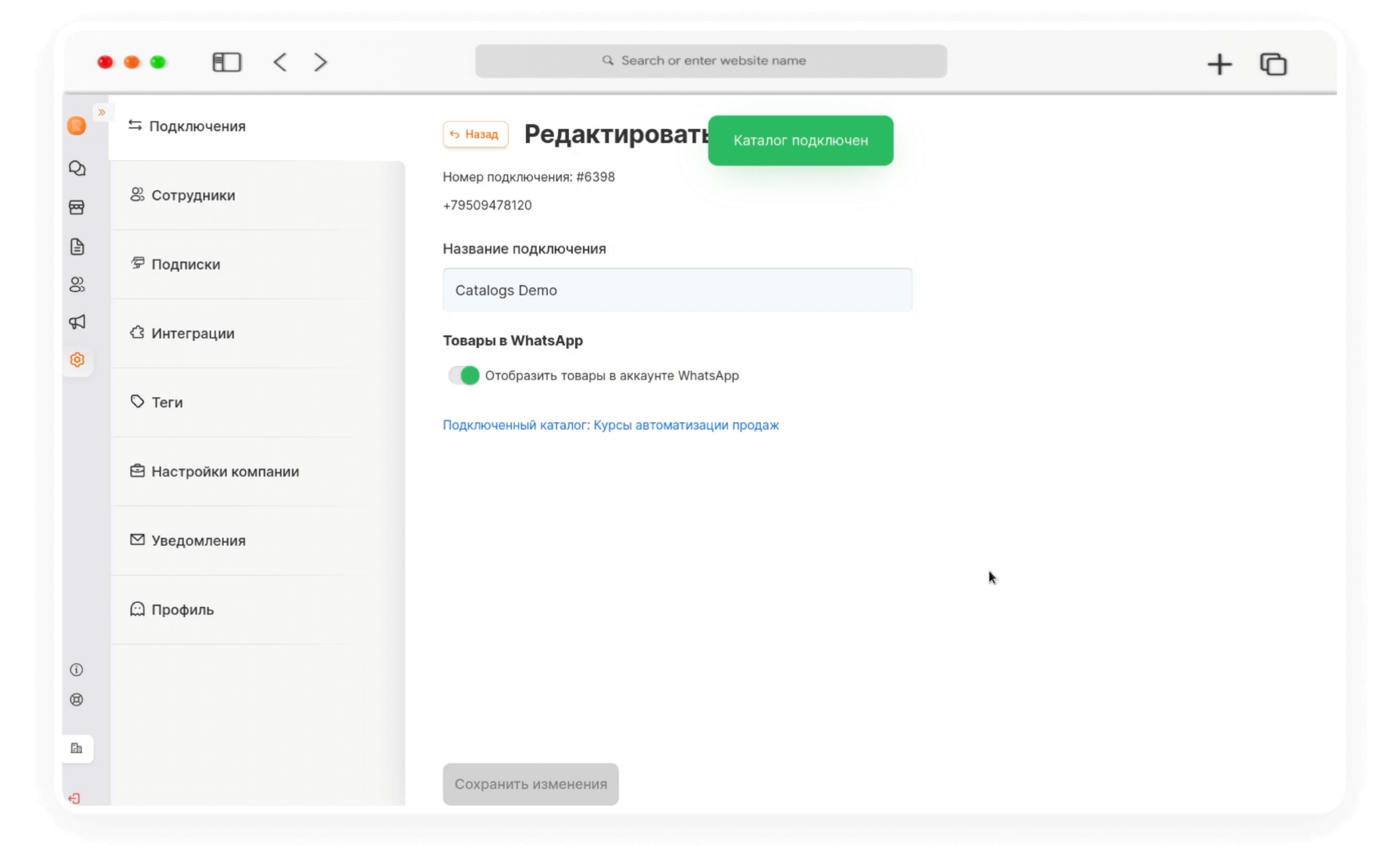Expand the sidebar with double chevron
1400x855 pixels.
101,112
